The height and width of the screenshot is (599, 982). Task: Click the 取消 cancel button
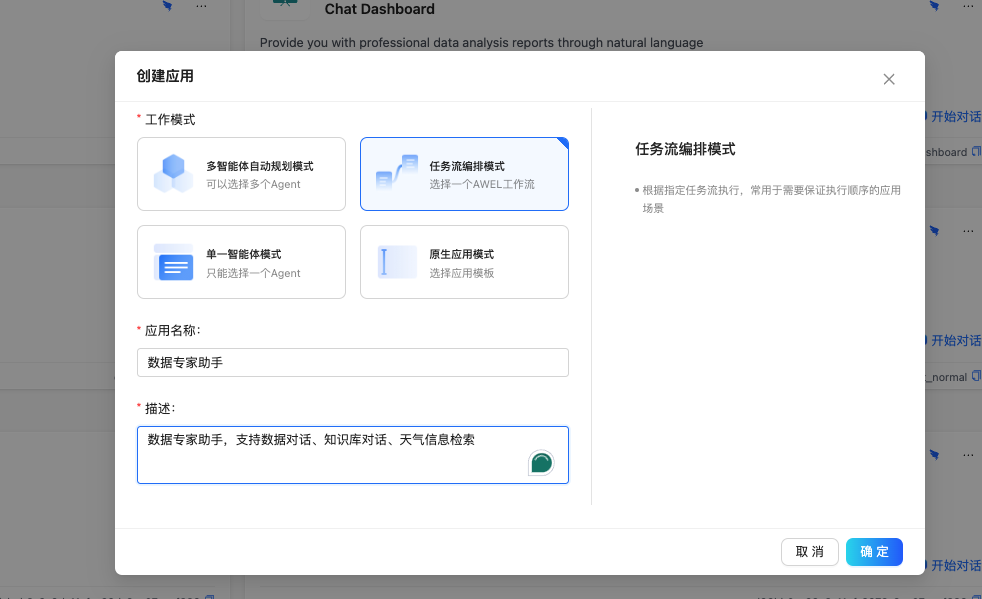click(x=809, y=551)
